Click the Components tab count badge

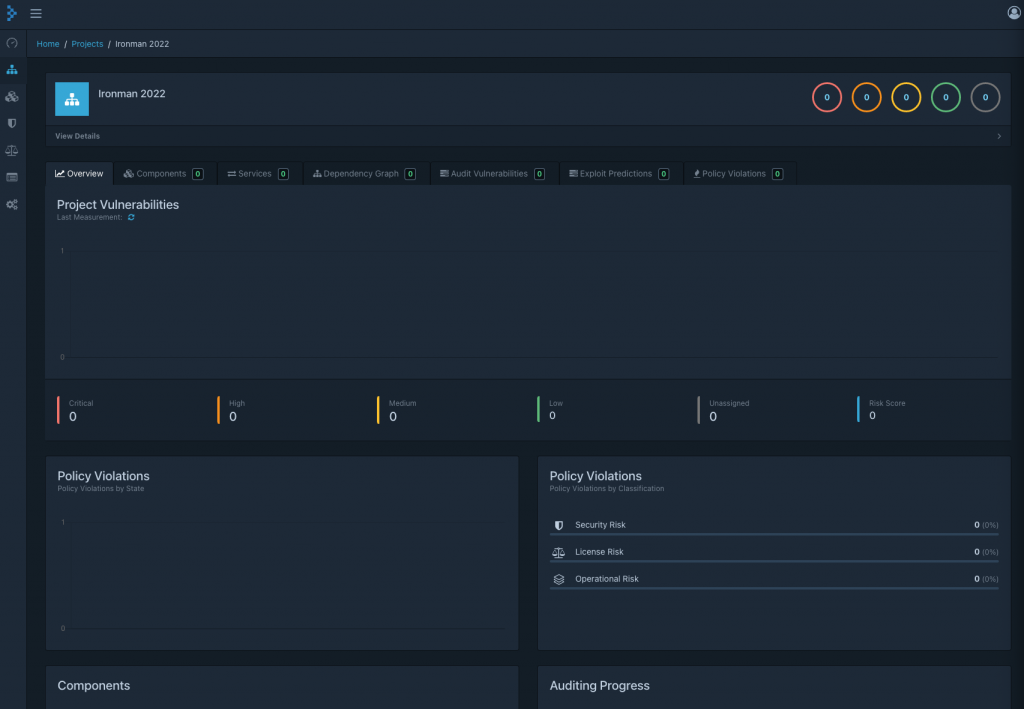tap(198, 174)
